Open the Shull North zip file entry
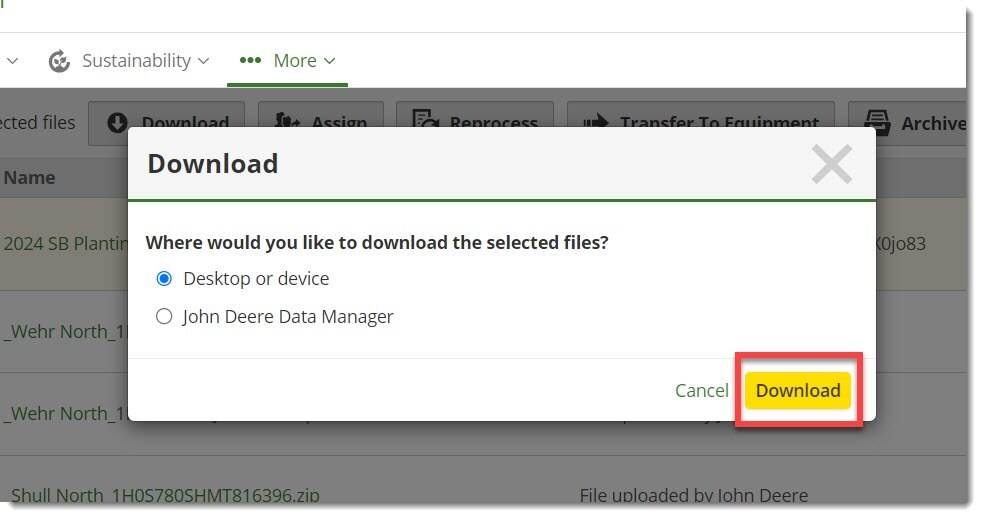This screenshot has height=517, width=981. tap(165, 495)
